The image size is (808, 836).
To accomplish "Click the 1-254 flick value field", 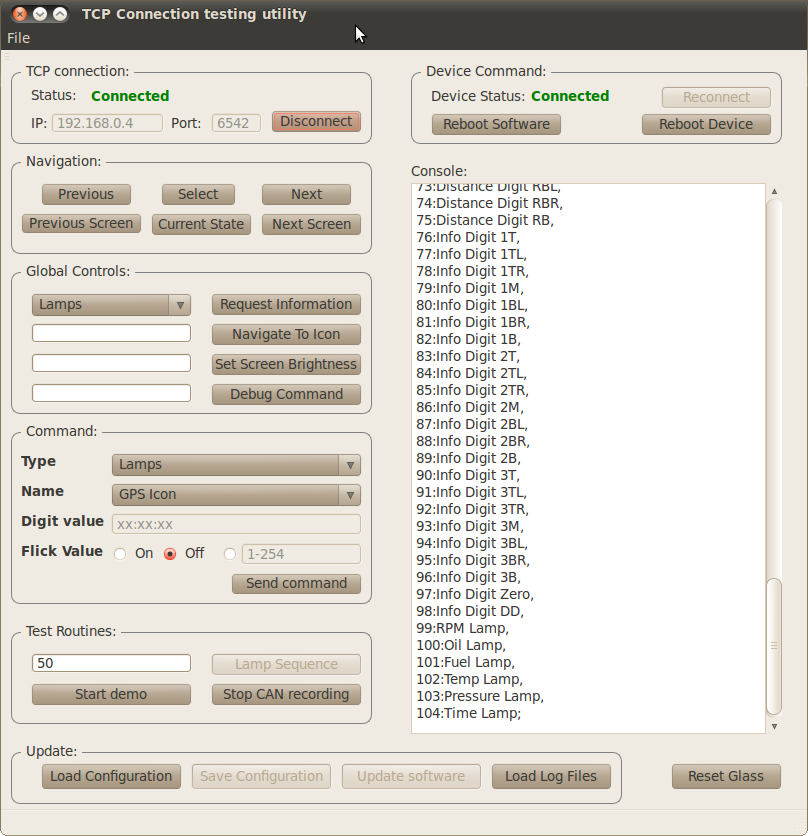I will [301, 554].
